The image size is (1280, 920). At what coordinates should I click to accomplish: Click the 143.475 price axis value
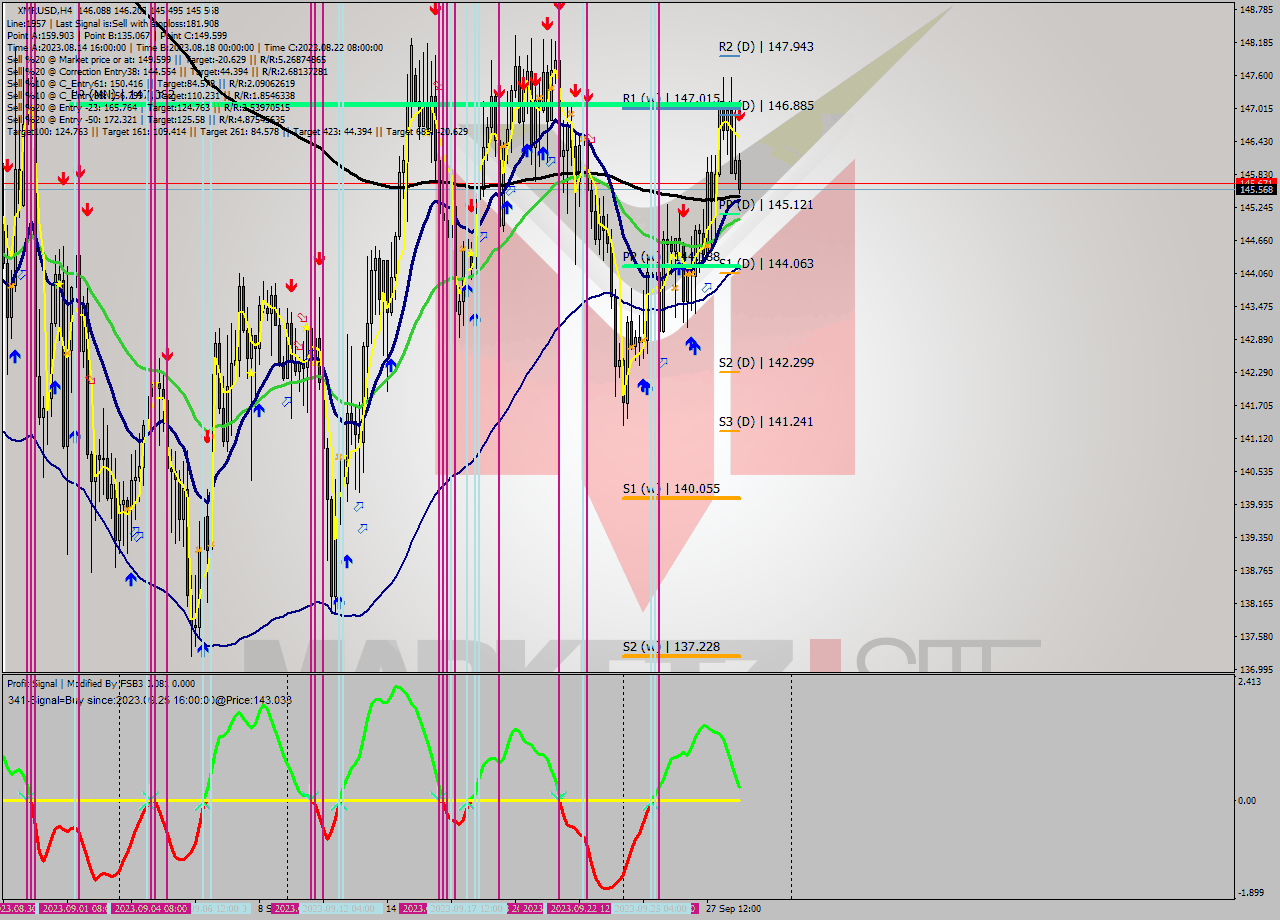click(1256, 306)
